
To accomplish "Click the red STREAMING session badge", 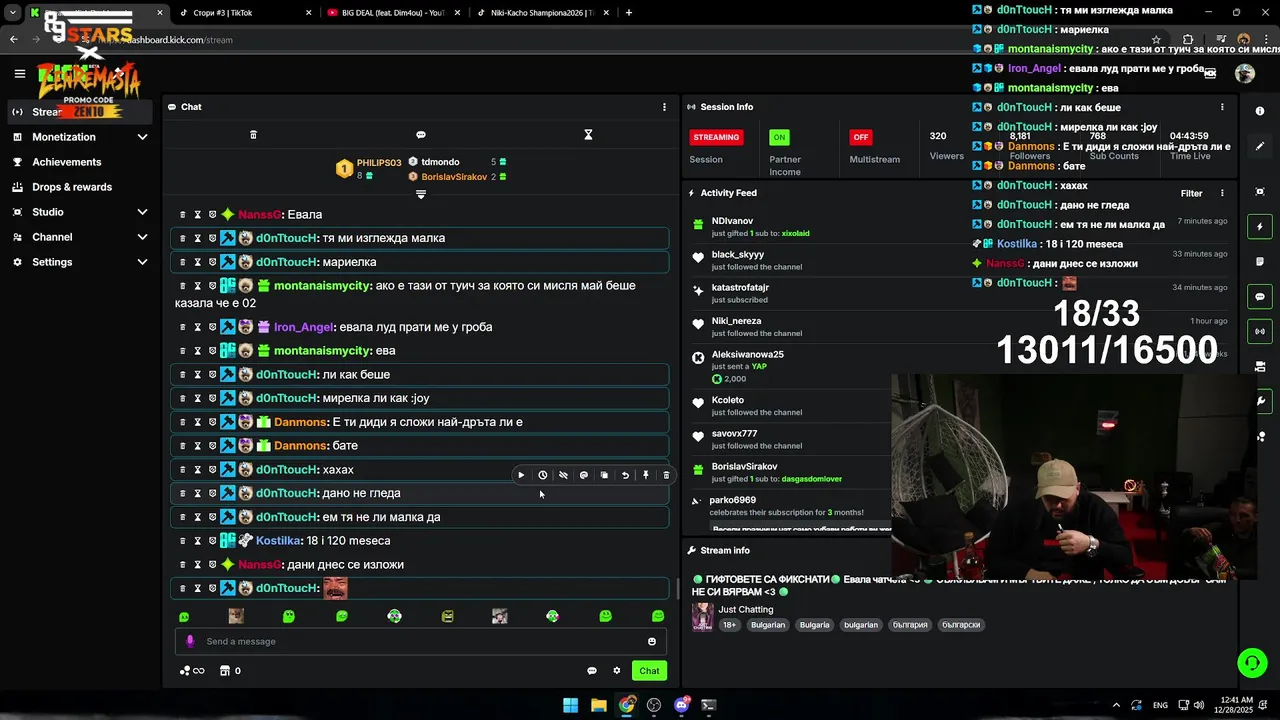I will pyautogui.click(x=716, y=137).
